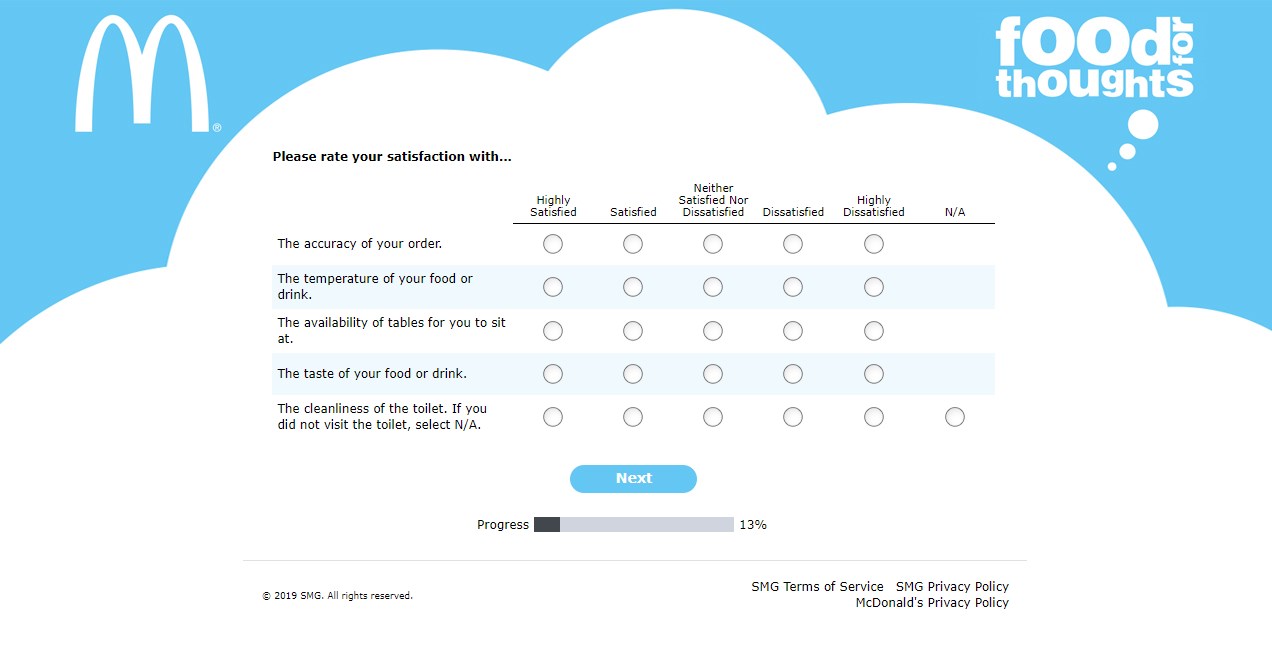Select Highly Dissatisfied for order accuracy
This screenshot has height=652, width=1272.
click(x=874, y=244)
